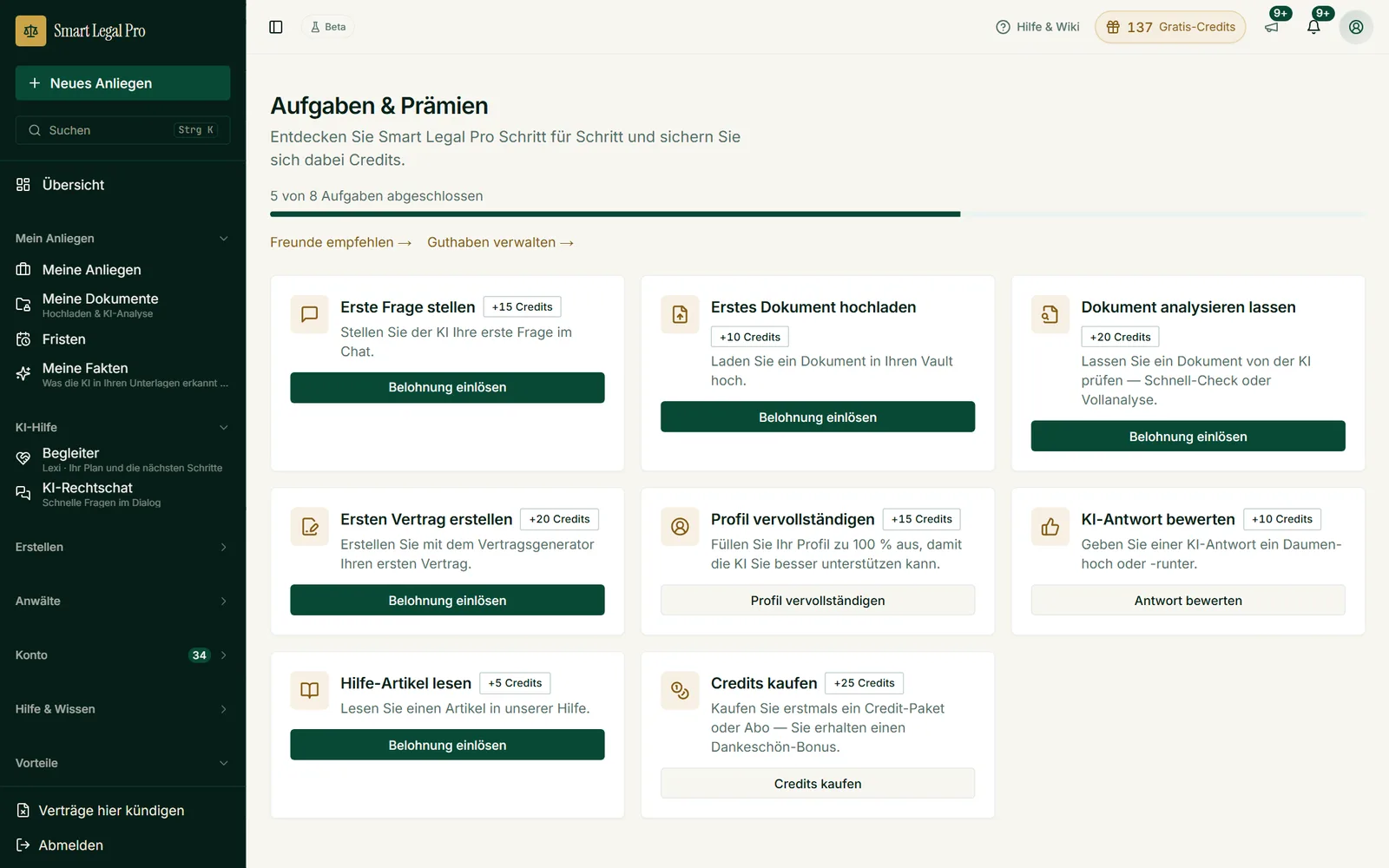Follow the Freunde empfehlen link
Image resolution: width=1389 pixels, height=868 pixels.
340,242
